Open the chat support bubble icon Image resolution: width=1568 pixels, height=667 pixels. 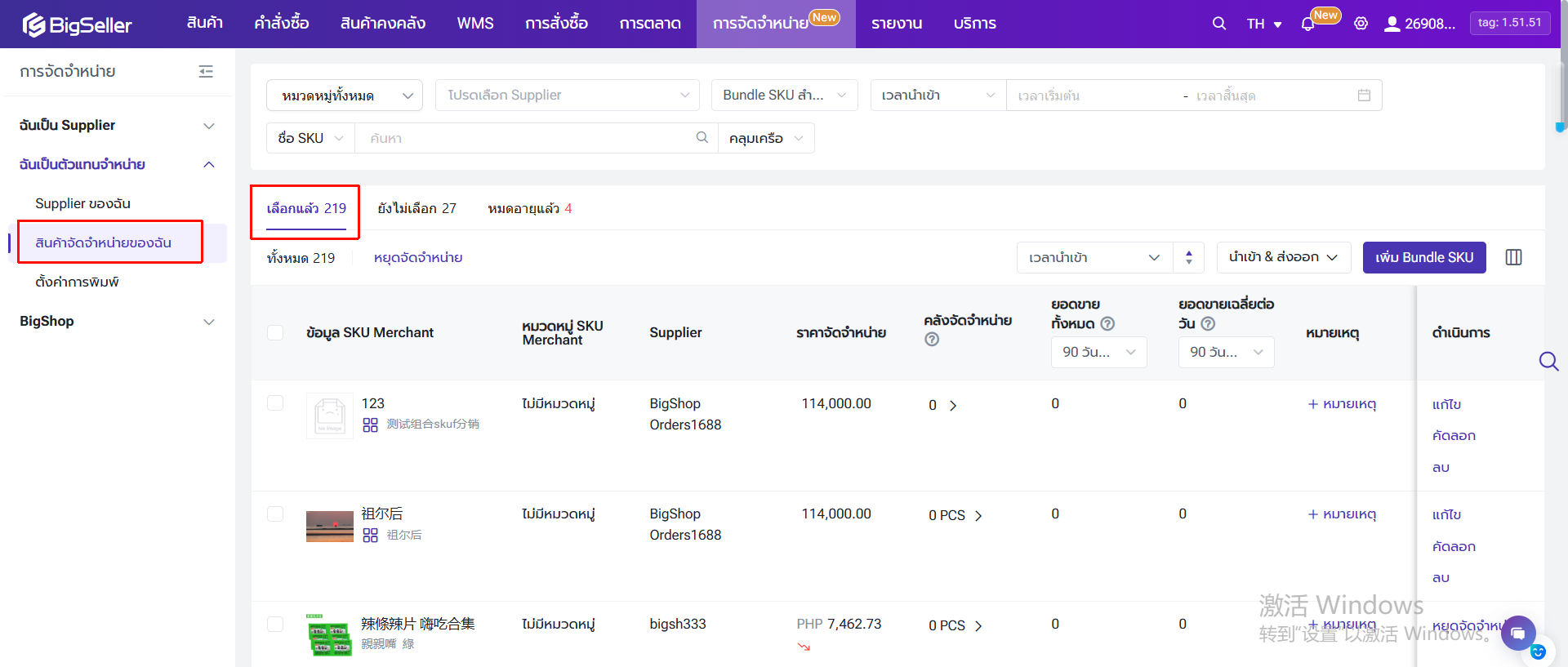coord(1517,633)
